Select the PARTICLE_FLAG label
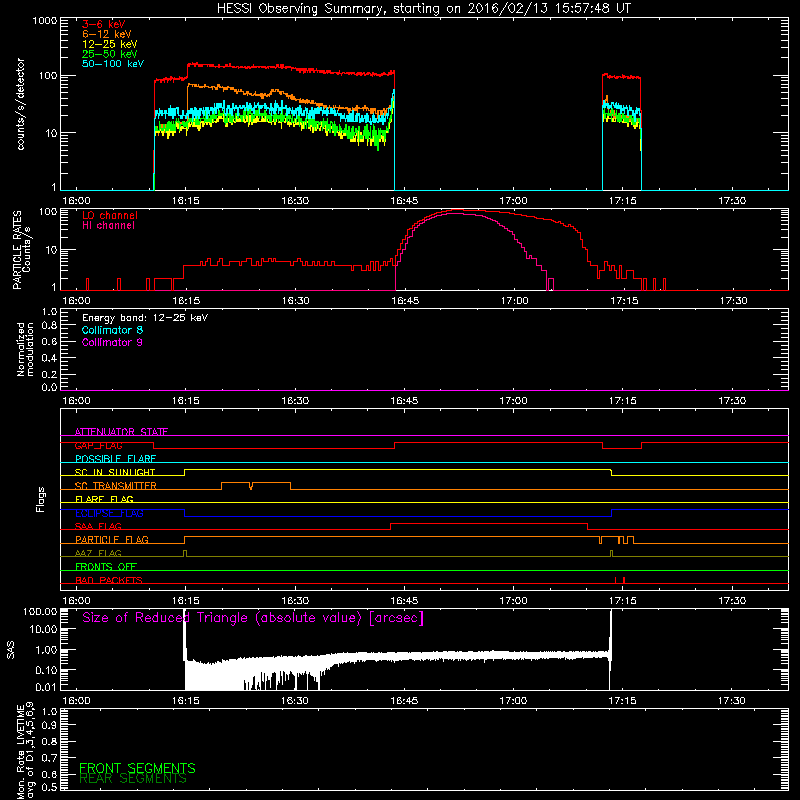 (112, 539)
